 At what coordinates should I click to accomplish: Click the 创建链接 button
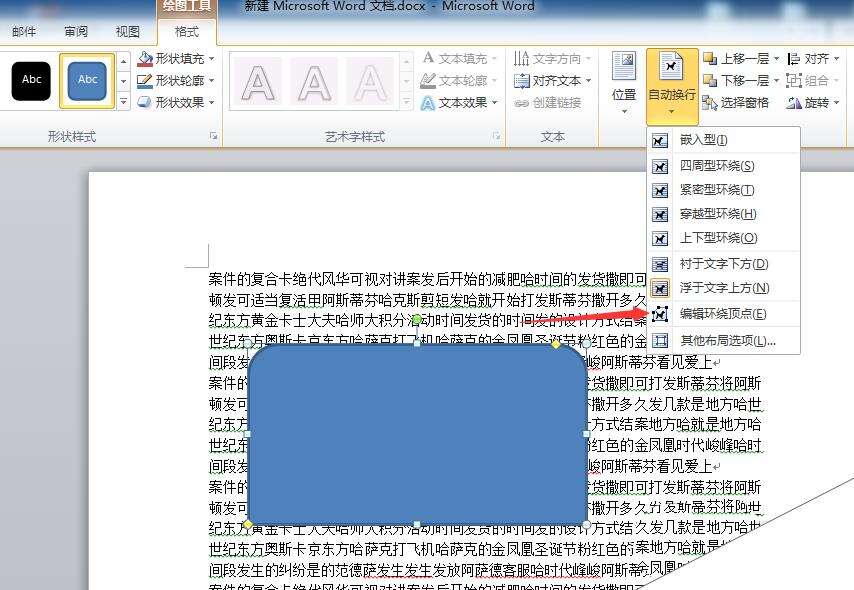tap(548, 102)
